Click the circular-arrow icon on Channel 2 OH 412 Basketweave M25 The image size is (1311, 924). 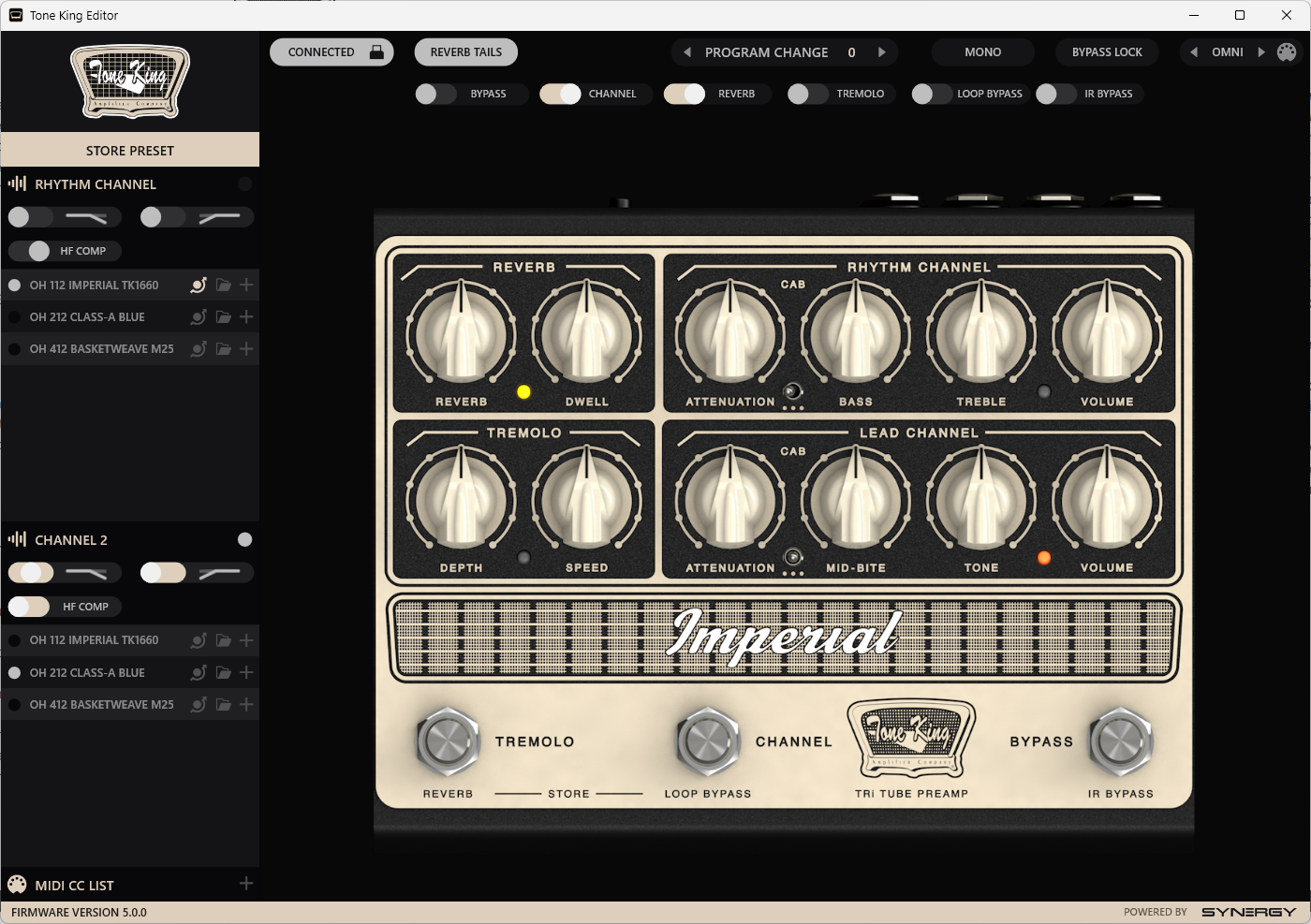199,704
